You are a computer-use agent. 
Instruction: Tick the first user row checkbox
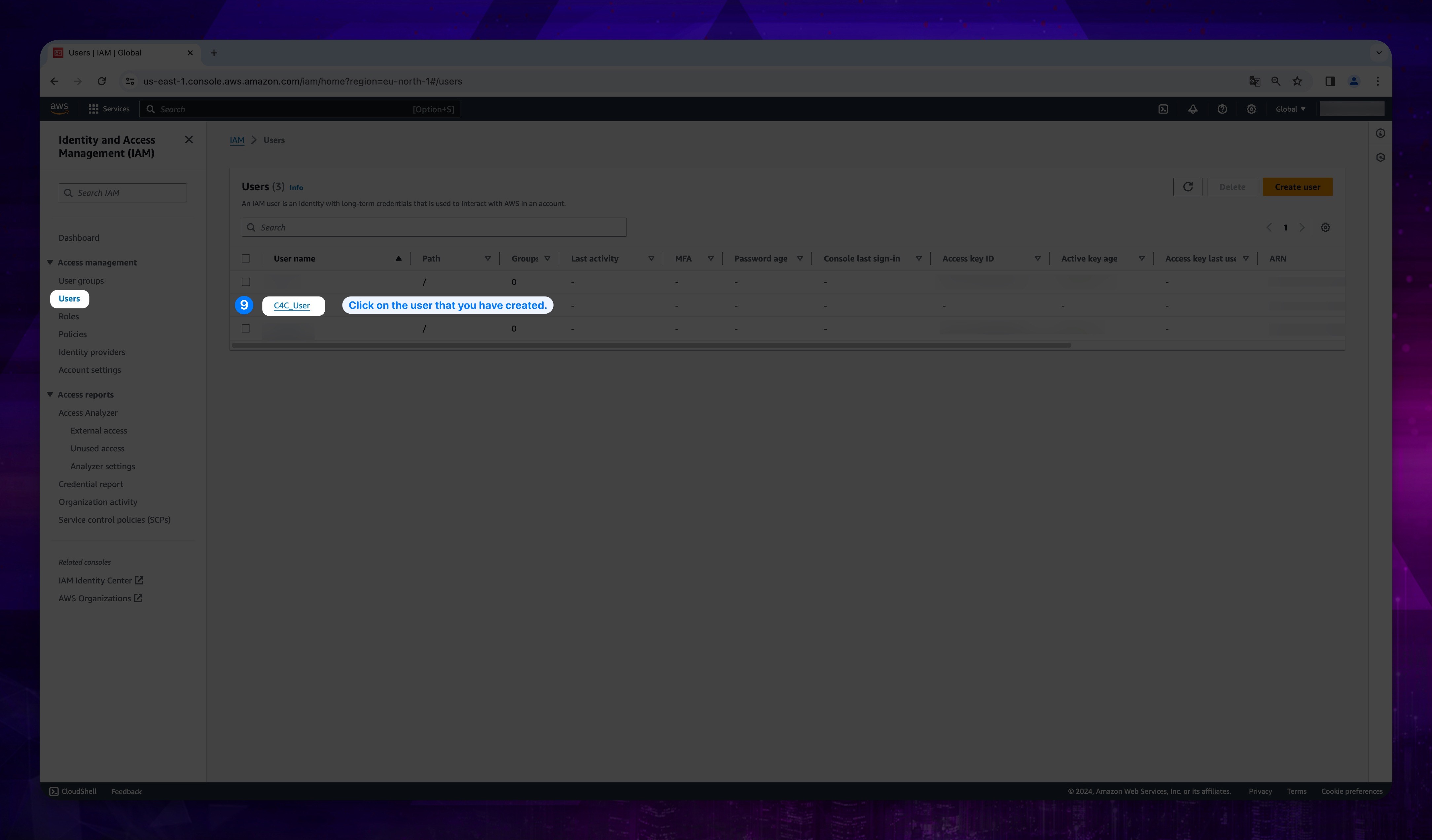point(245,282)
